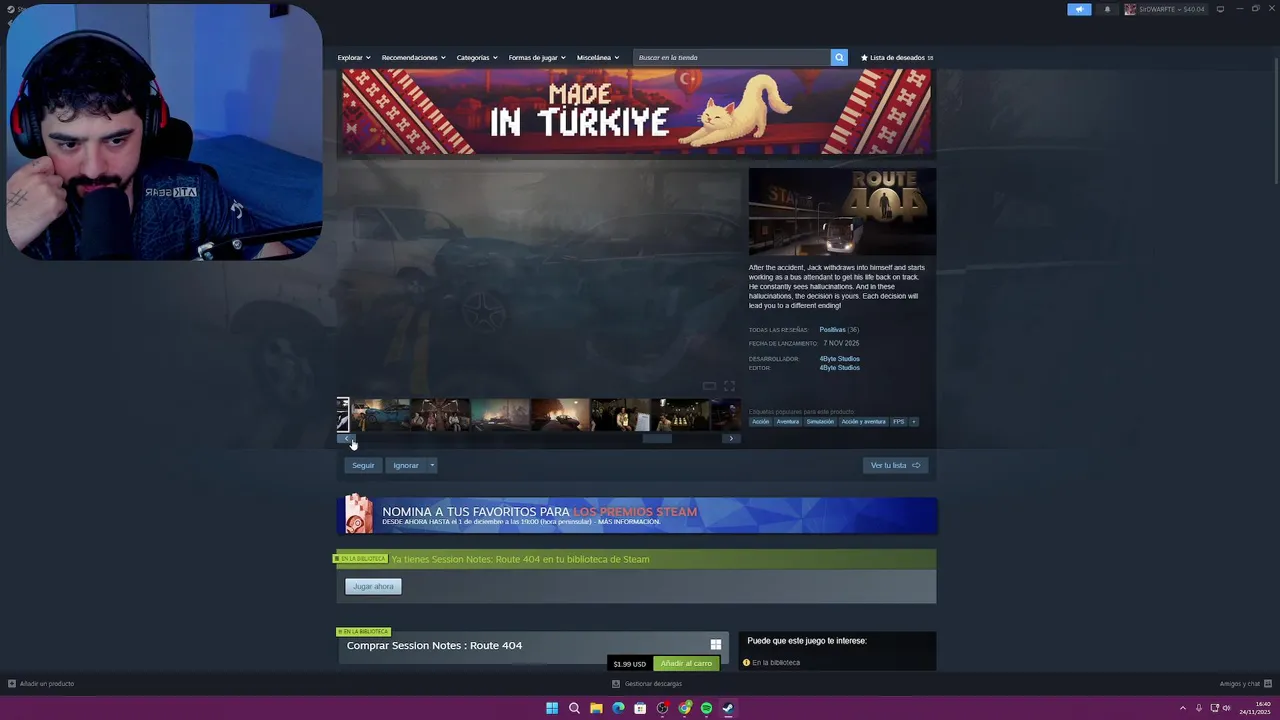Open File Explorer from taskbar
The image size is (1280, 720).
coord(596,708)
